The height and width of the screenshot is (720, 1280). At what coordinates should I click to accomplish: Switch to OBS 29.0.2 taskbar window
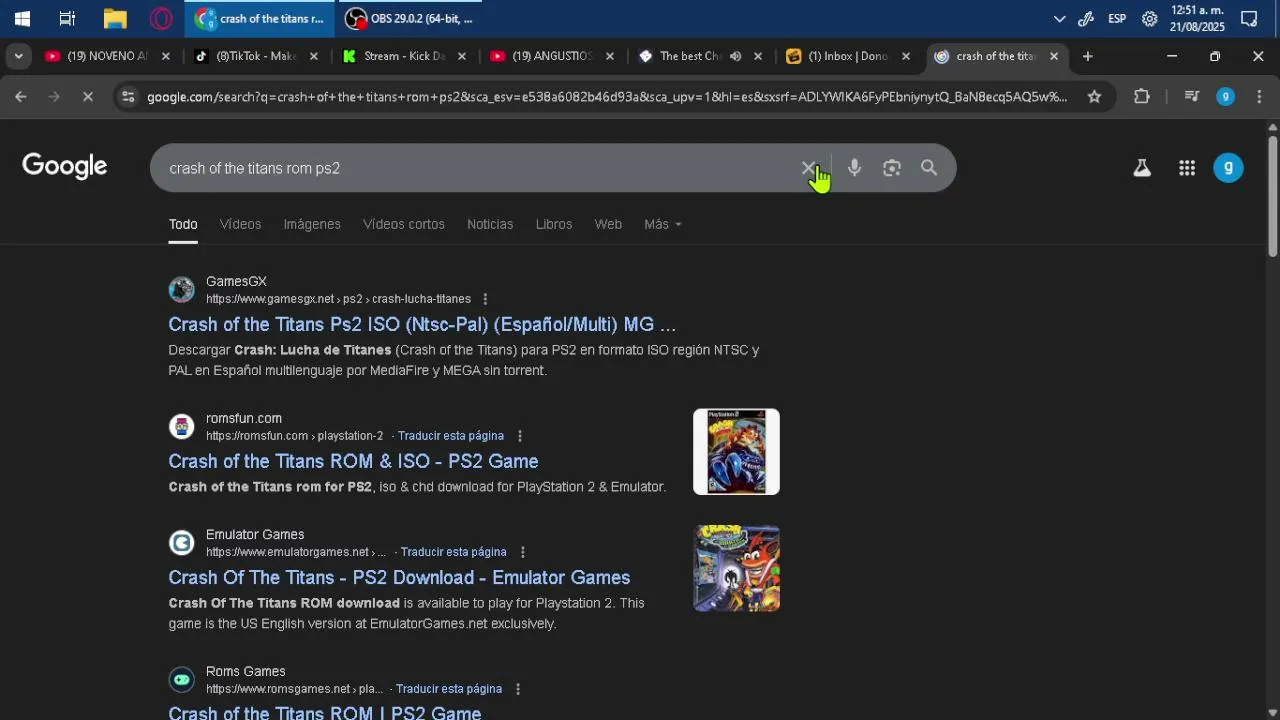(410, 18)
